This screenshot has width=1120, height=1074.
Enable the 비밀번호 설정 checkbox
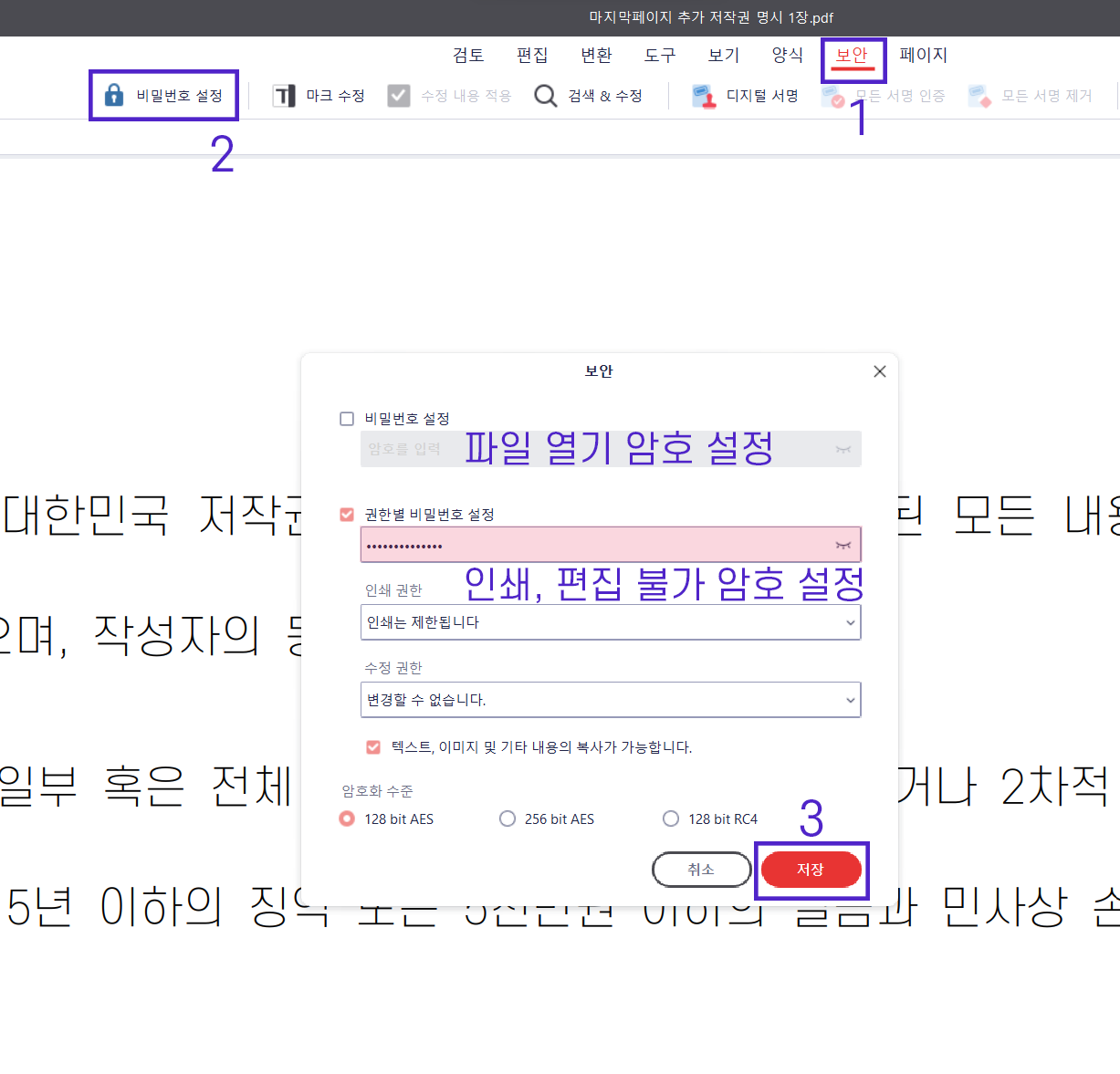pos(347,419)
